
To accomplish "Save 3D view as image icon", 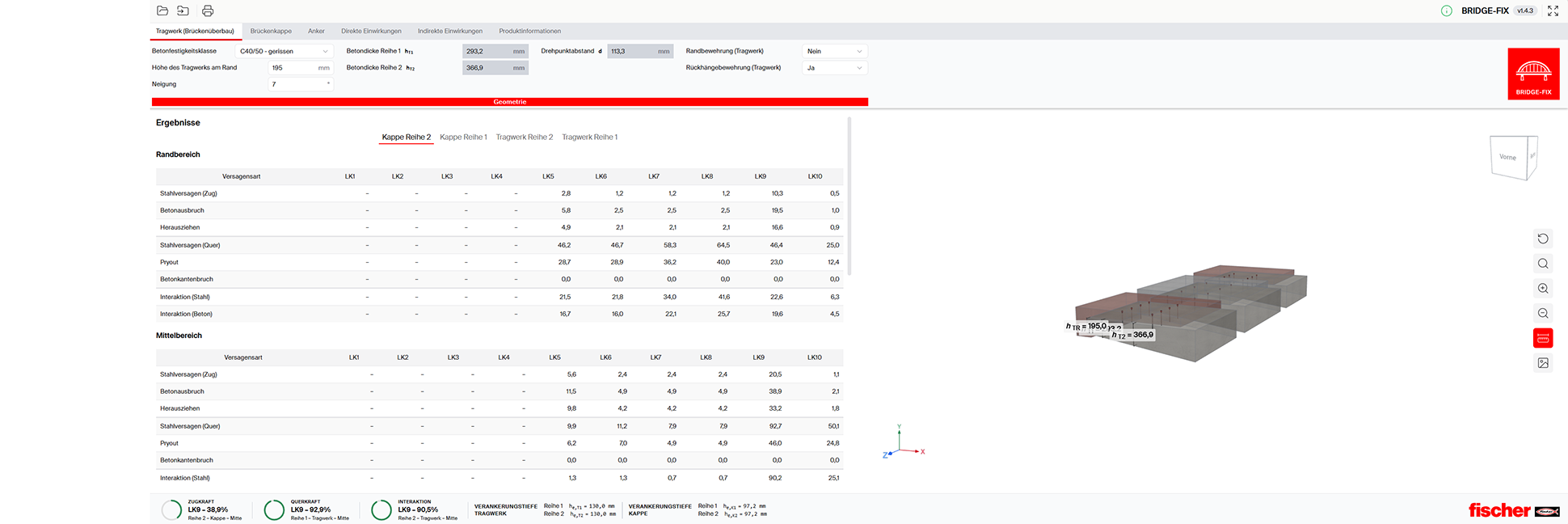I will click(1543, 363).
